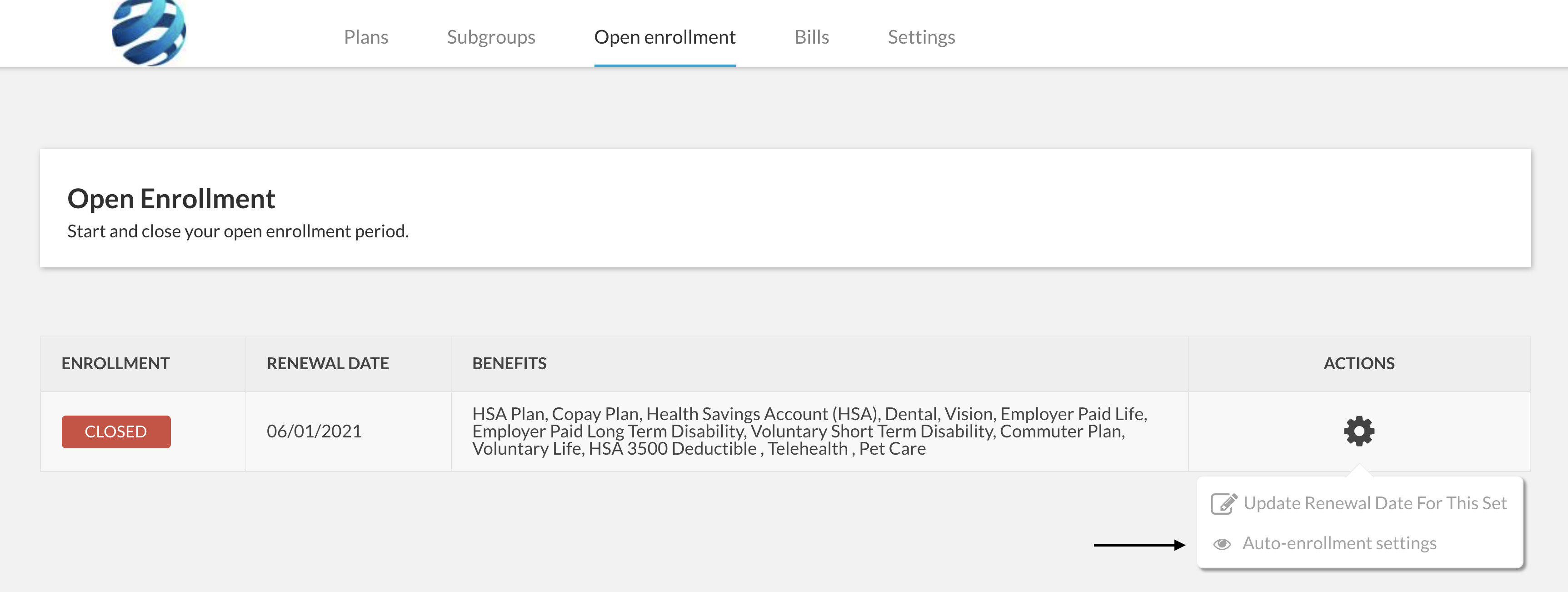Select Auto-enrollment settings menu item
This screenshot has width=1568, height=592.
(1339, 543)
